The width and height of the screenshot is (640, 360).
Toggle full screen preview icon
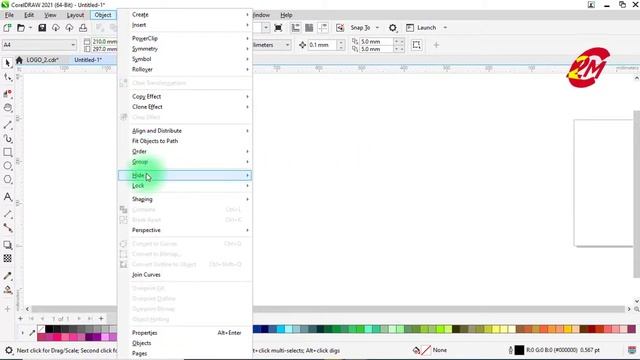click(278, 28)
